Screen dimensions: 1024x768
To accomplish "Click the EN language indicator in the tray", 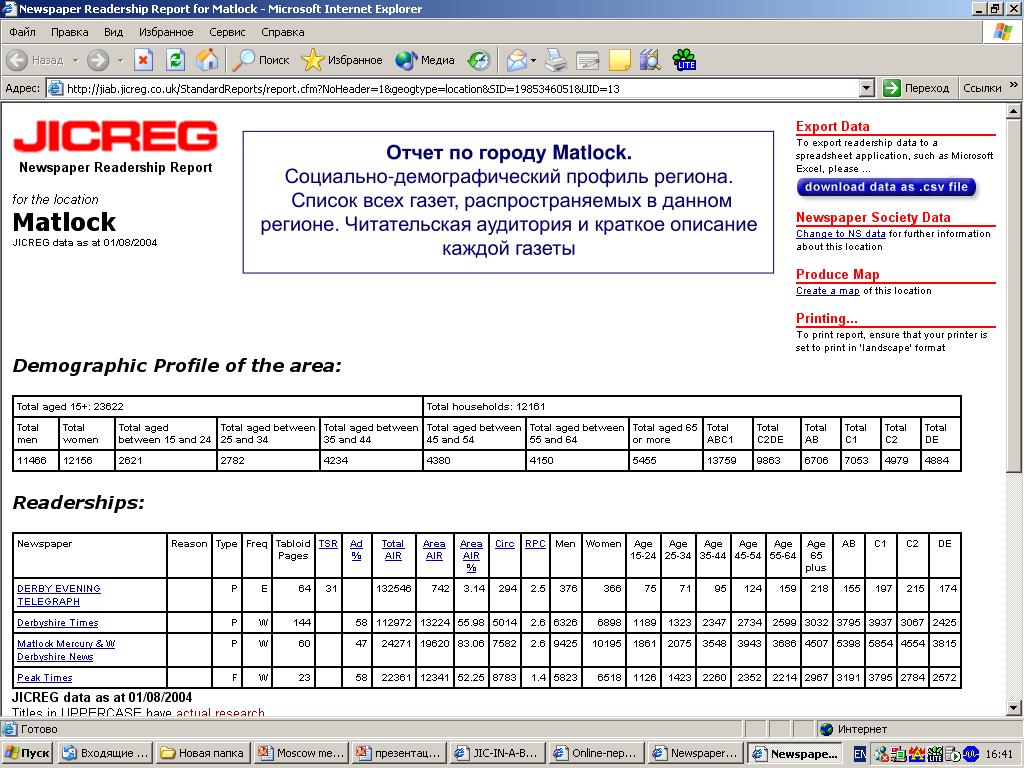I will (x=860, y=754).
